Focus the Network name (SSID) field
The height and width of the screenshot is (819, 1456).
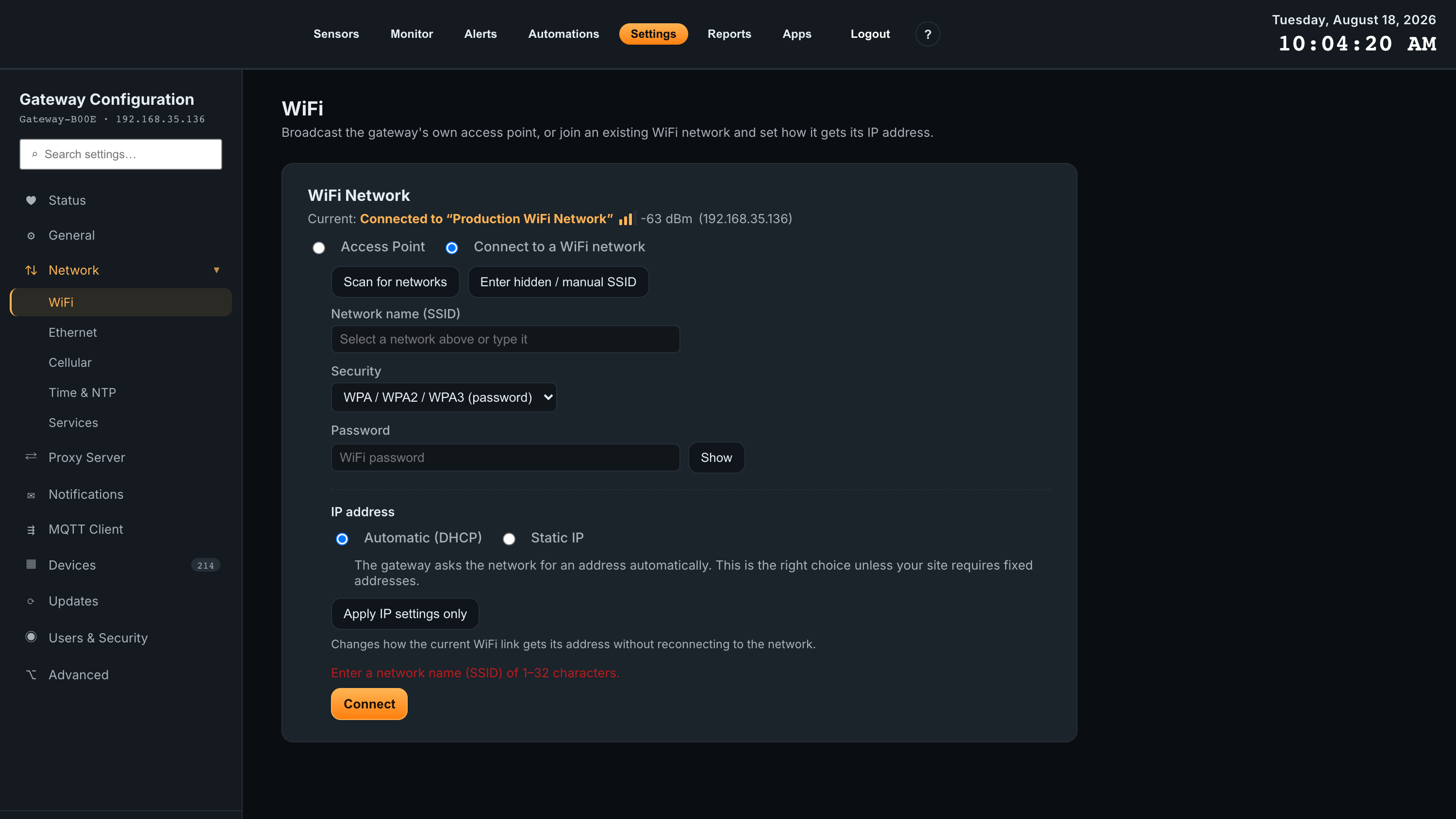point(505,339)
